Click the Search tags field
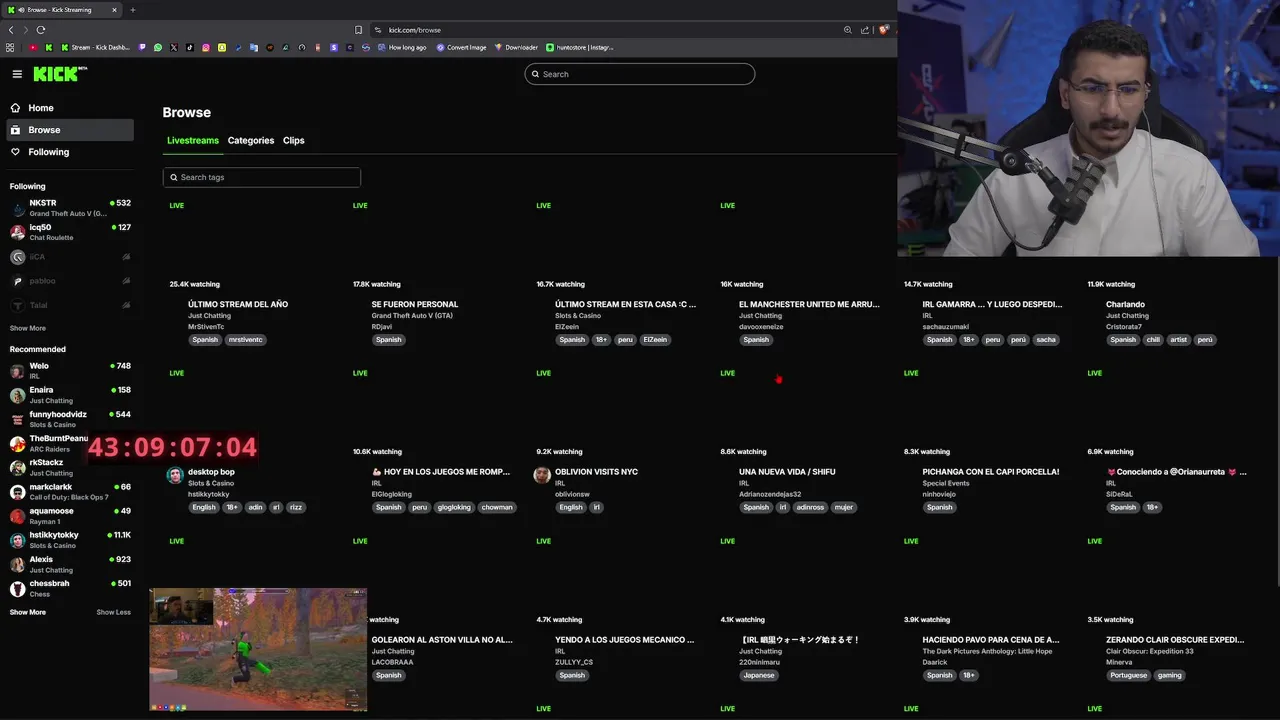The width and height of the screenshot is (1280, 720). pos(262,177)
